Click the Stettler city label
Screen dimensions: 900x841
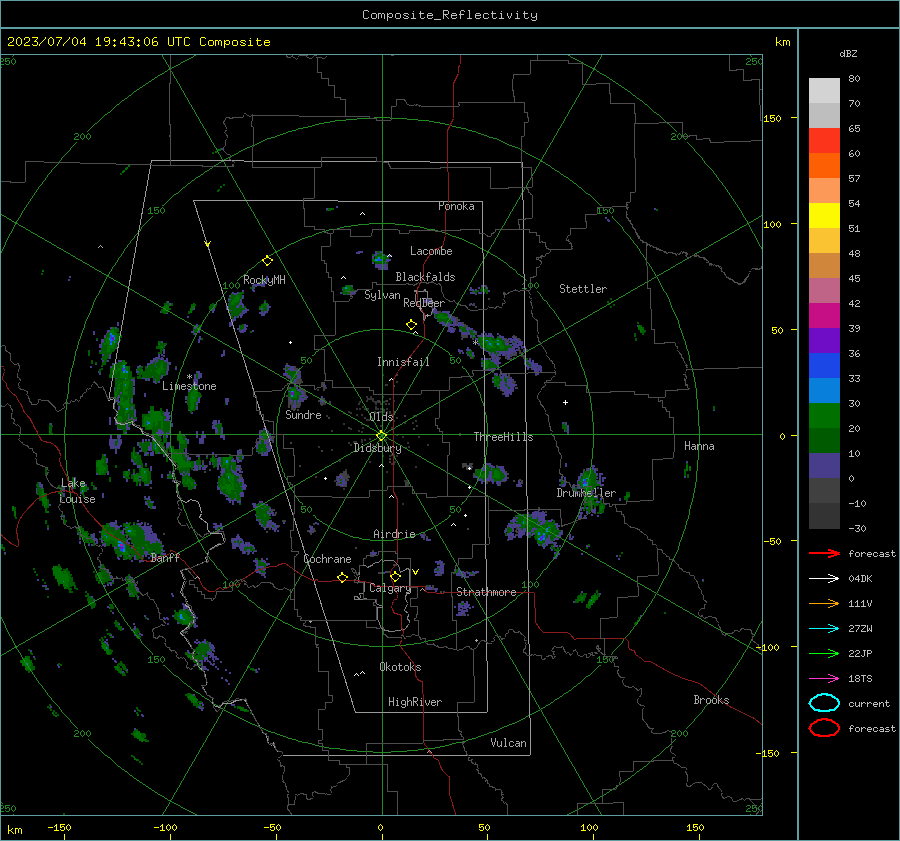[x=583, y=289]
